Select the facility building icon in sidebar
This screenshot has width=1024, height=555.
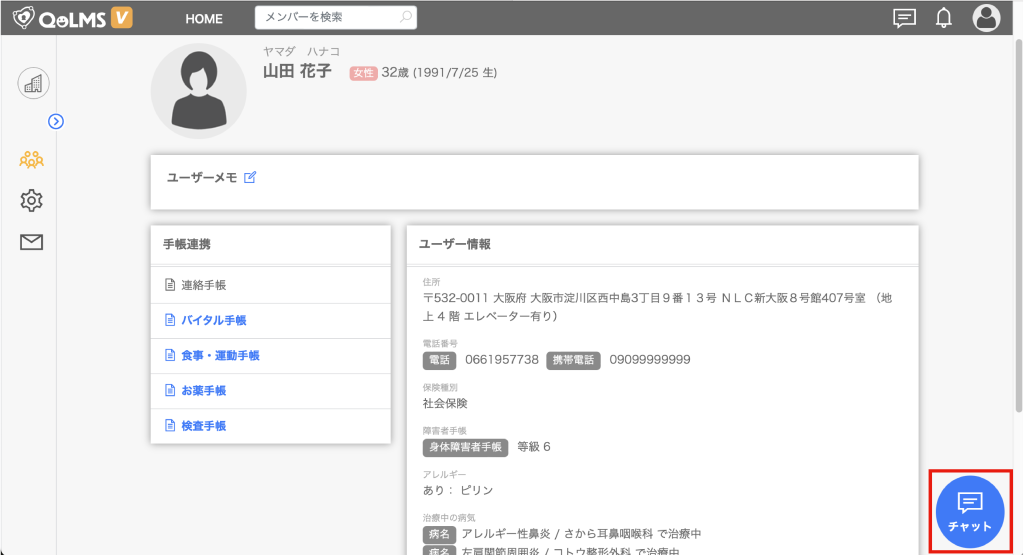point(33,84)
